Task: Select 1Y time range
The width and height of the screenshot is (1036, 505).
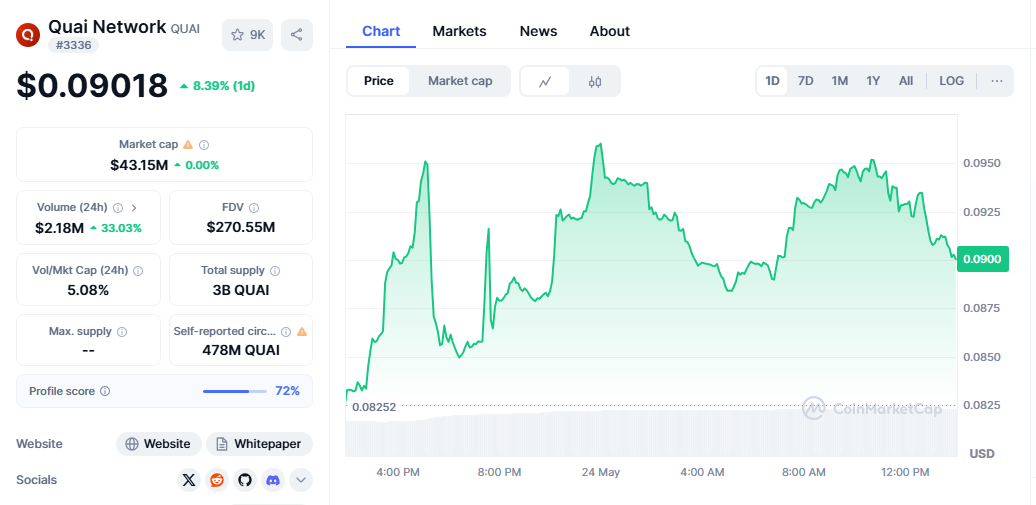Action: click(x=873, y=81)
